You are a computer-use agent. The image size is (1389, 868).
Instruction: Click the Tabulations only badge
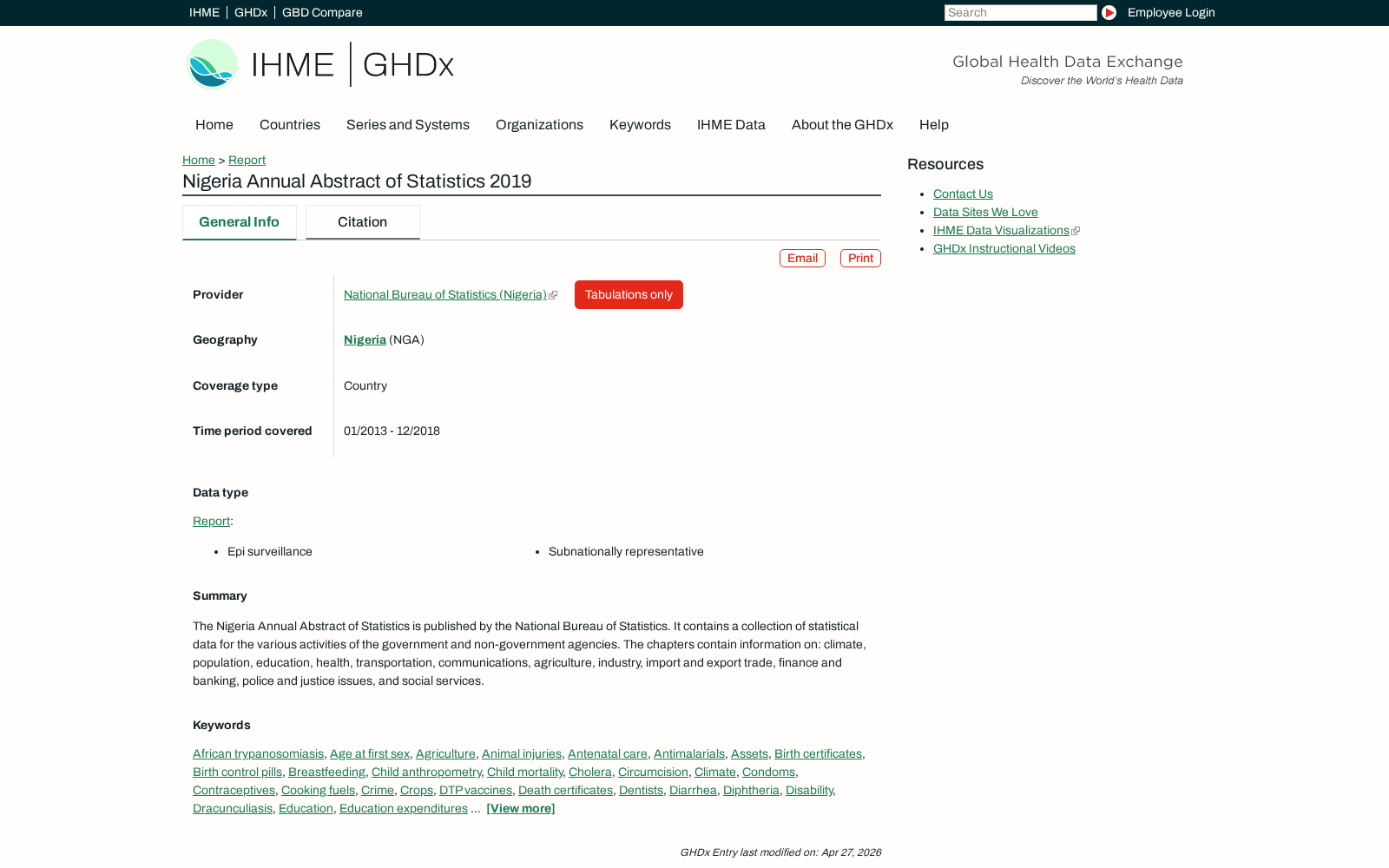(629, 294)
